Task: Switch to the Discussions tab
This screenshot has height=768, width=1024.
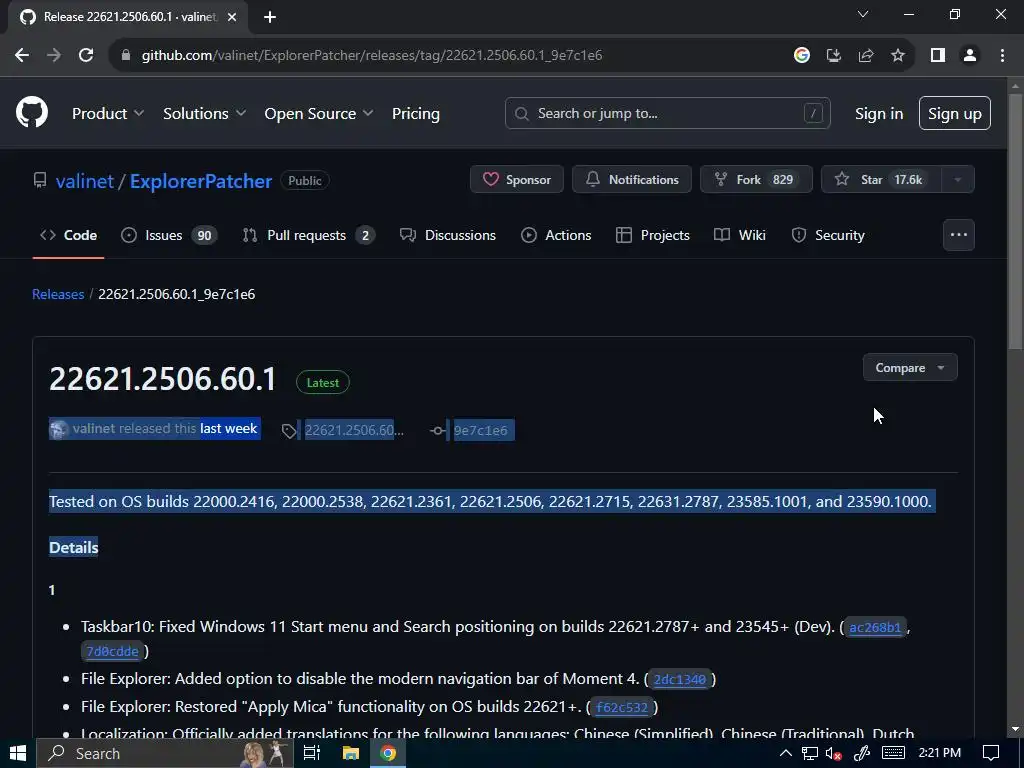Action: pyautogui.click(x=448, y=235)
